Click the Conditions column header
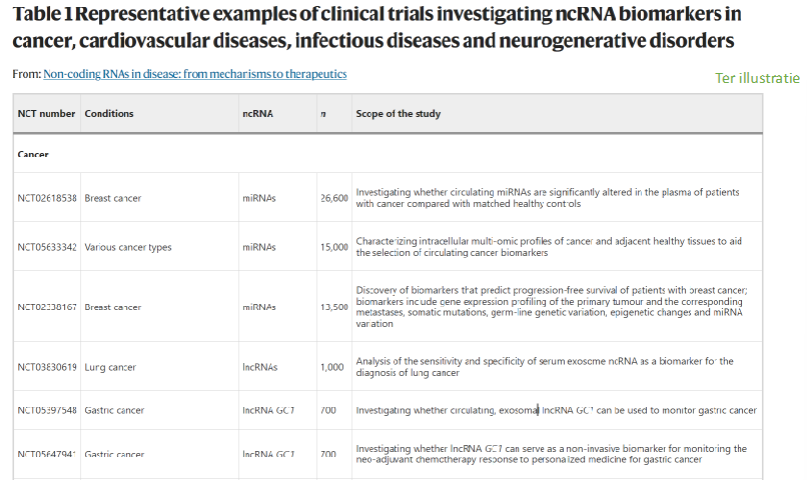Image resolution: width=807 pixels, height=480 pixels. pos(109,114)
